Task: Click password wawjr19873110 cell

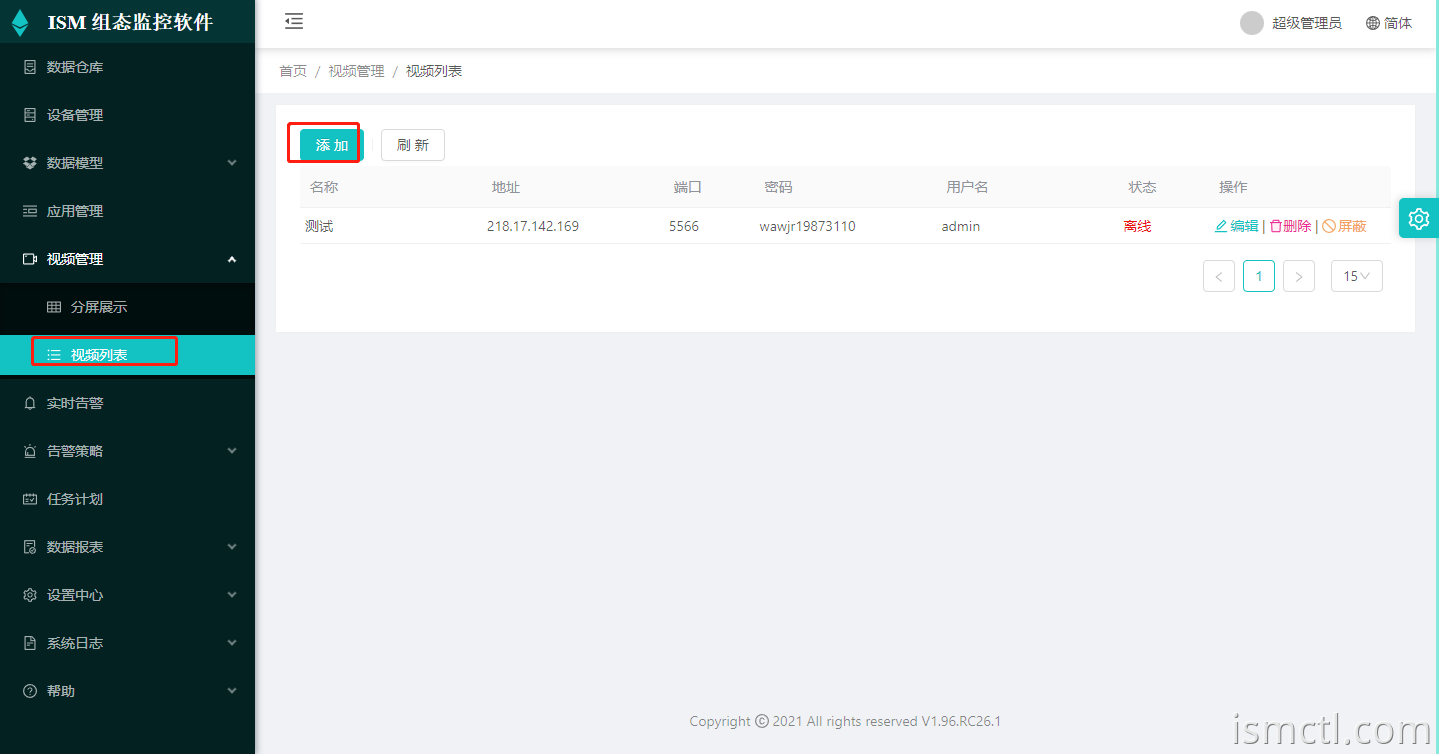Action: 807,226
